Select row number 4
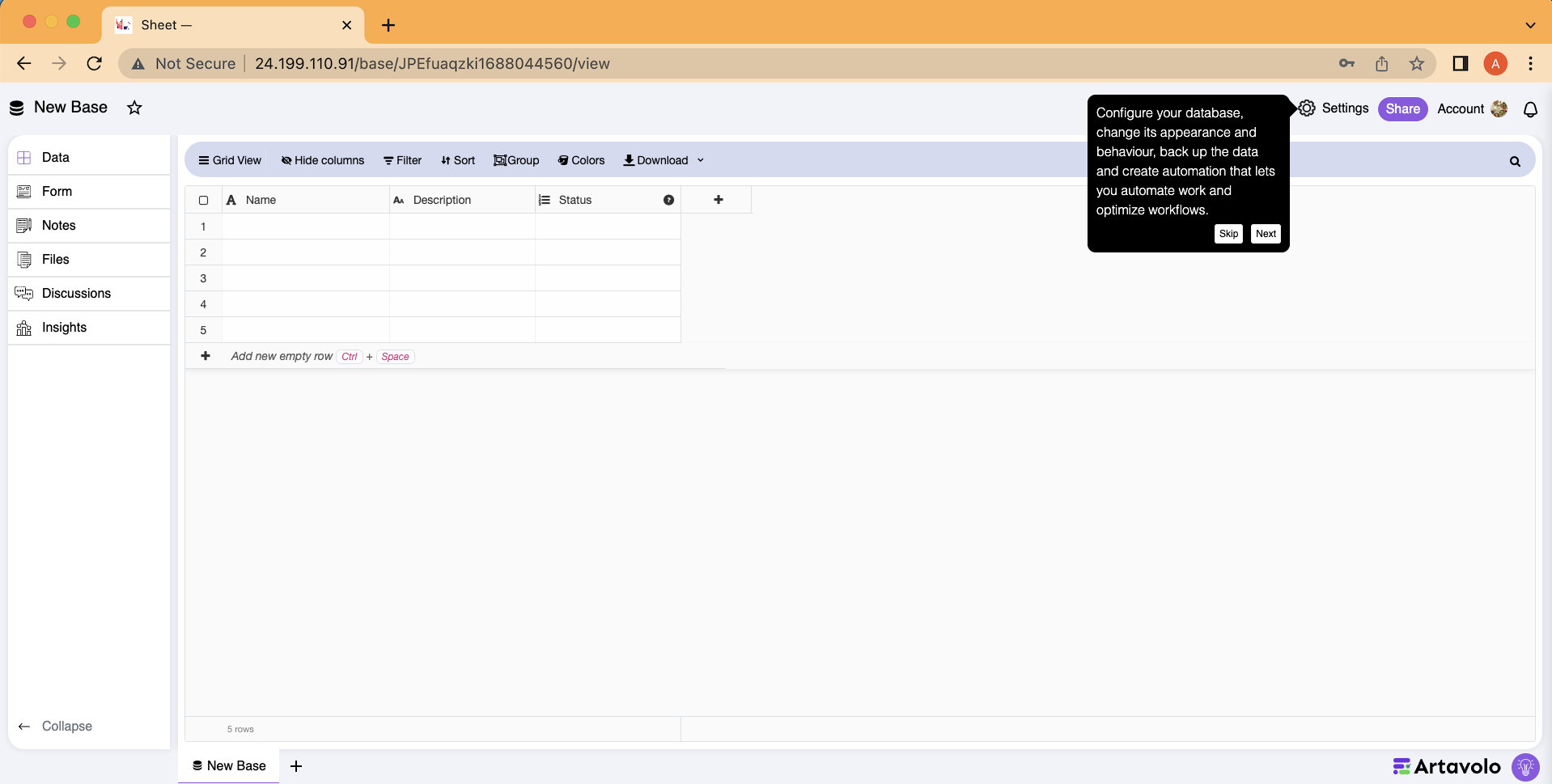The image size is (1552, 784). pos(203,304)
